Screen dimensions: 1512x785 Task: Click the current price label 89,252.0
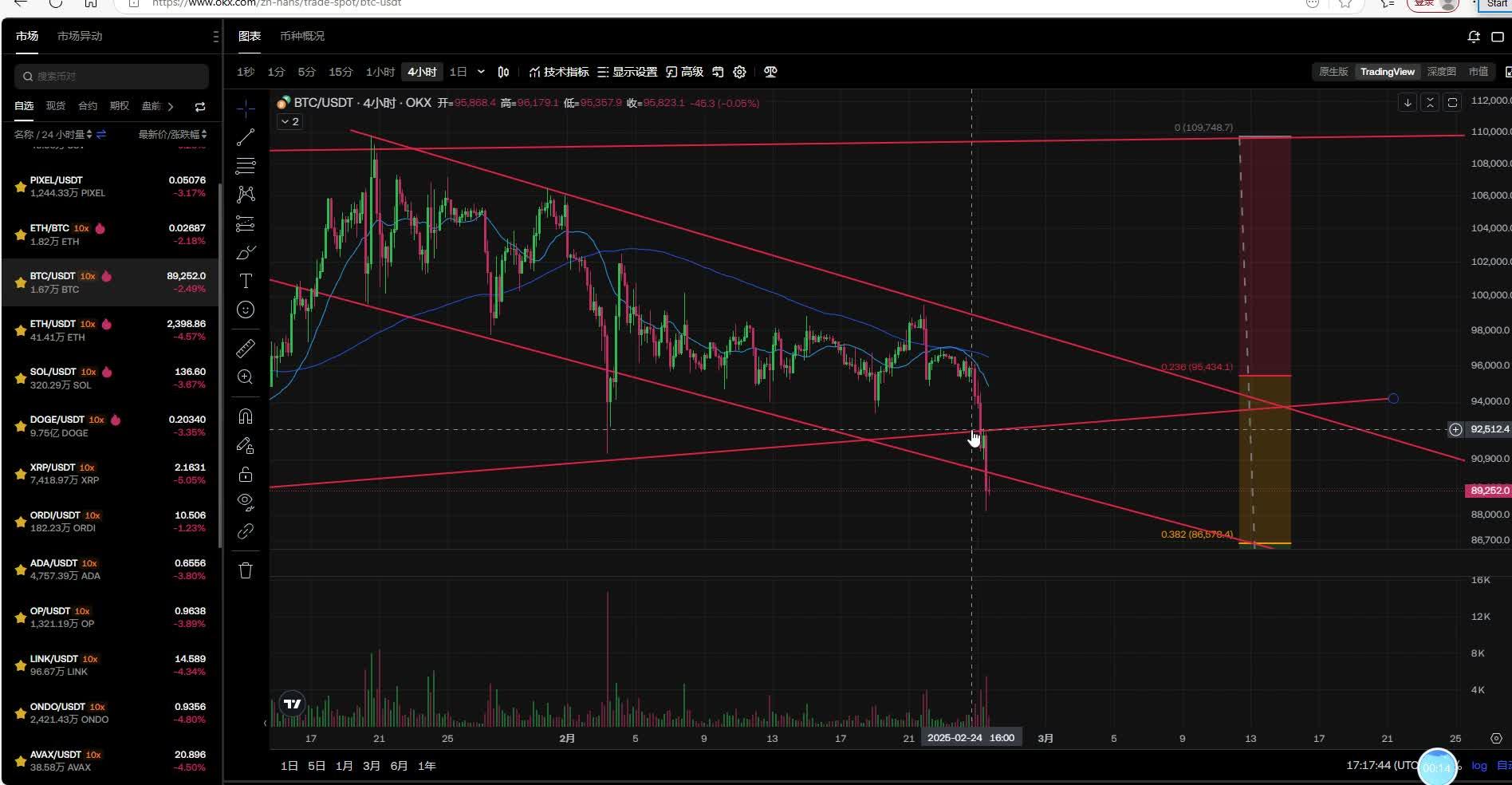[x=1489, y=491]
